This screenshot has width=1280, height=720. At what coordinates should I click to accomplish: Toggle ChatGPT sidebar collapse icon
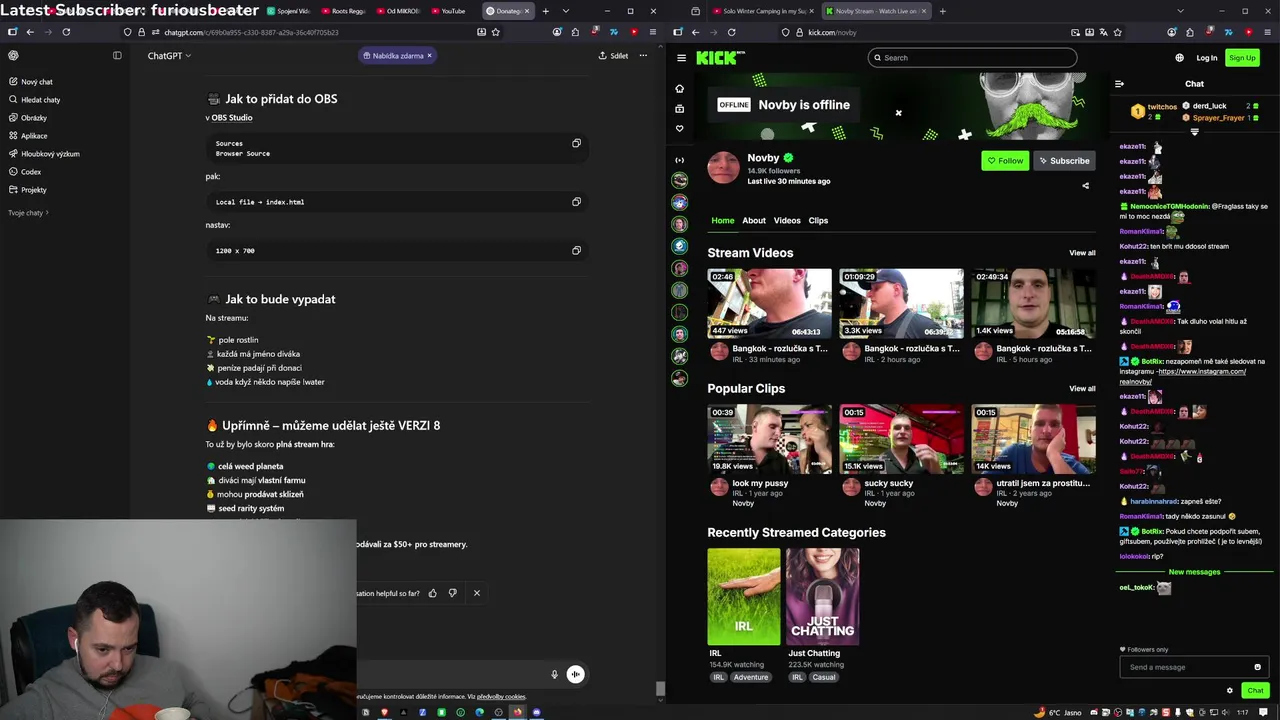click(117, 56)
